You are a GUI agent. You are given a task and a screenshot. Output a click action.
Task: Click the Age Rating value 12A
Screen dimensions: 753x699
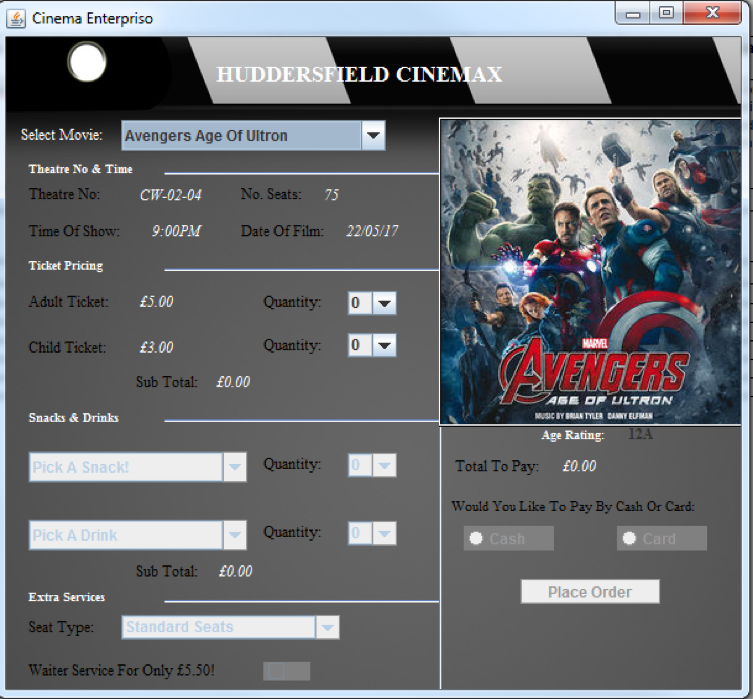(x=641, y=434)
